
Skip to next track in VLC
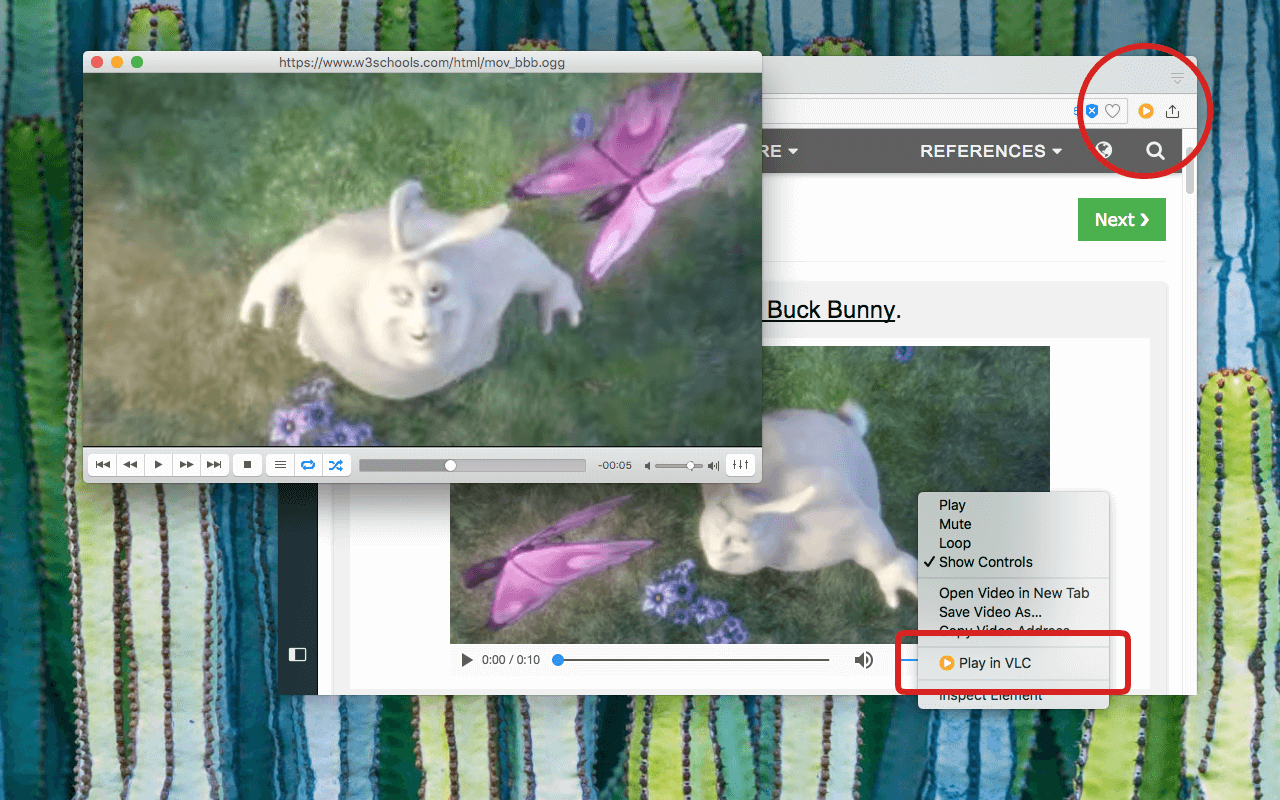coord(214,464)
